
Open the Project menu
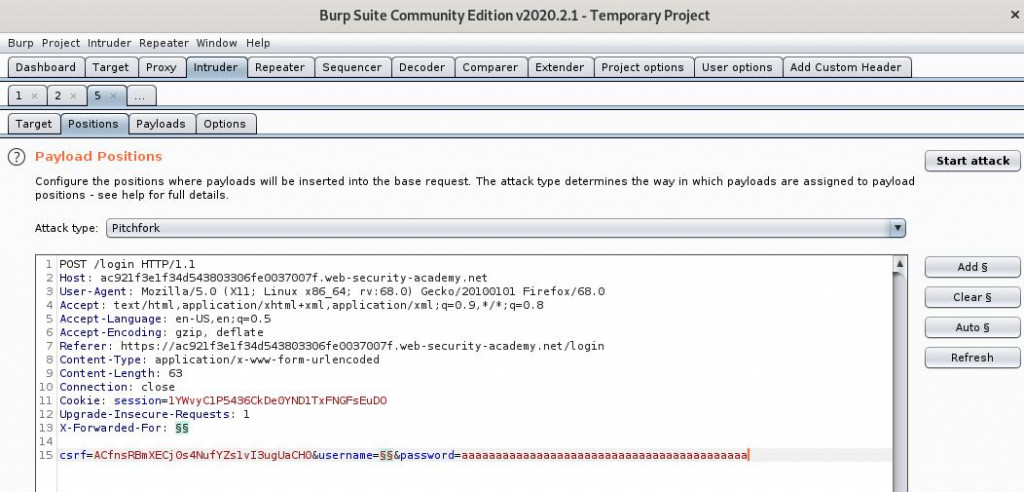tap(61, 43)
